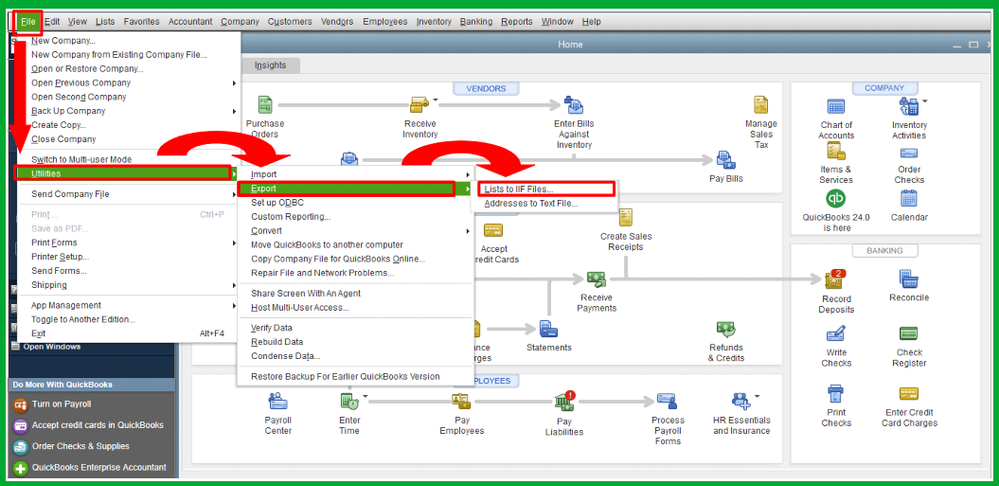The height and width of the screenshot is (486, 999).
Task: Expand the Inventory Activities dropdown arrow
Action: [x=924, y=101]
